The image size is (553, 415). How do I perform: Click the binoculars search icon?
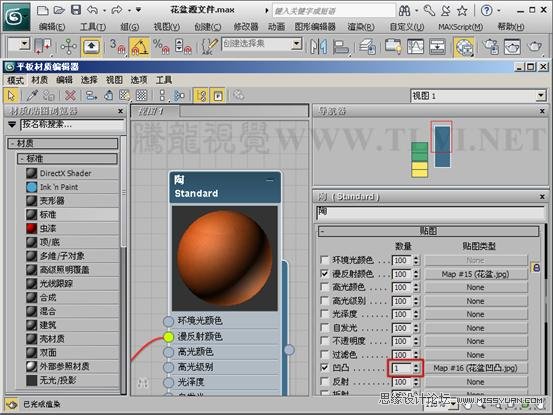pos(405,11)
